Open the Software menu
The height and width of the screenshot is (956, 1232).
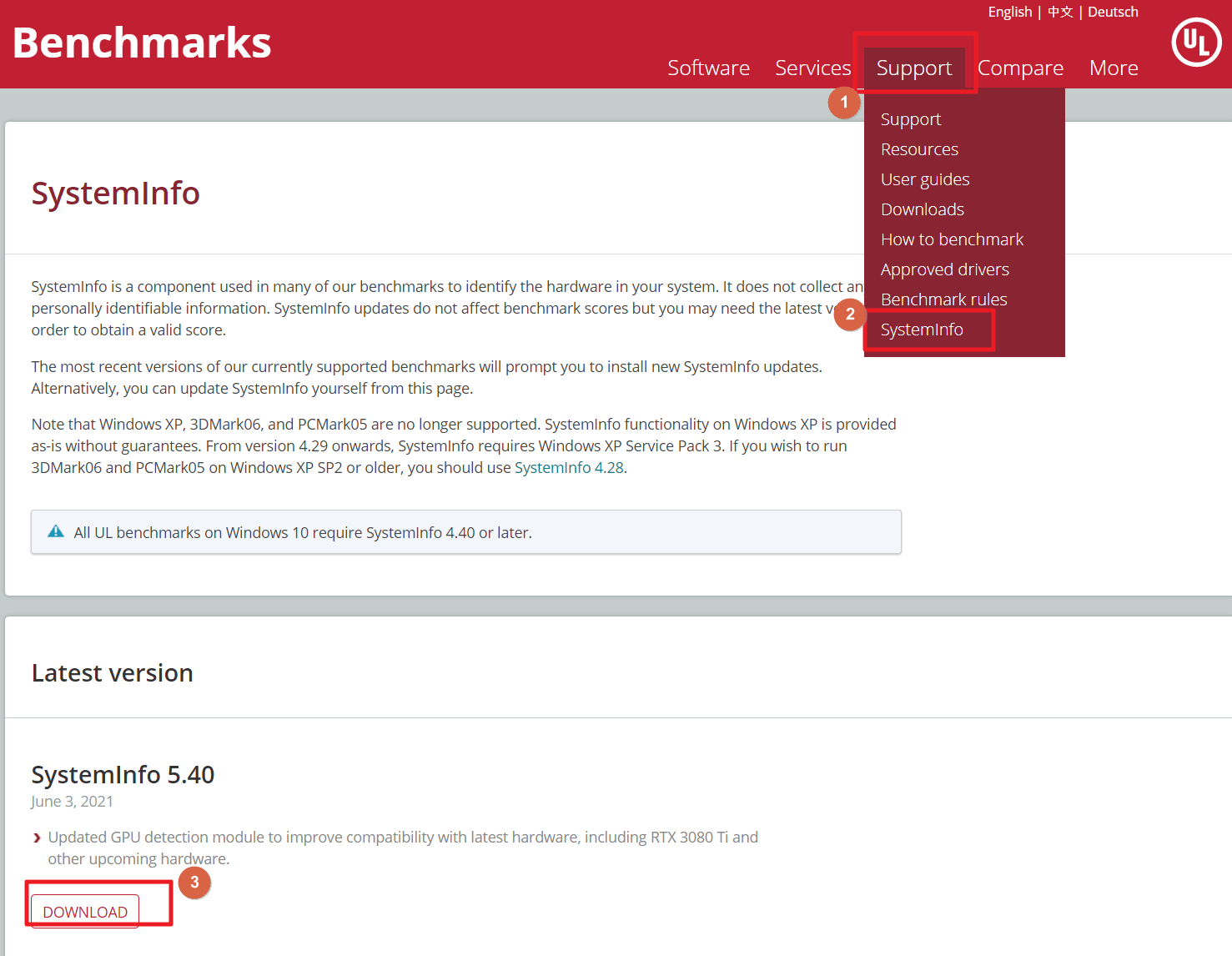point(708,68)
